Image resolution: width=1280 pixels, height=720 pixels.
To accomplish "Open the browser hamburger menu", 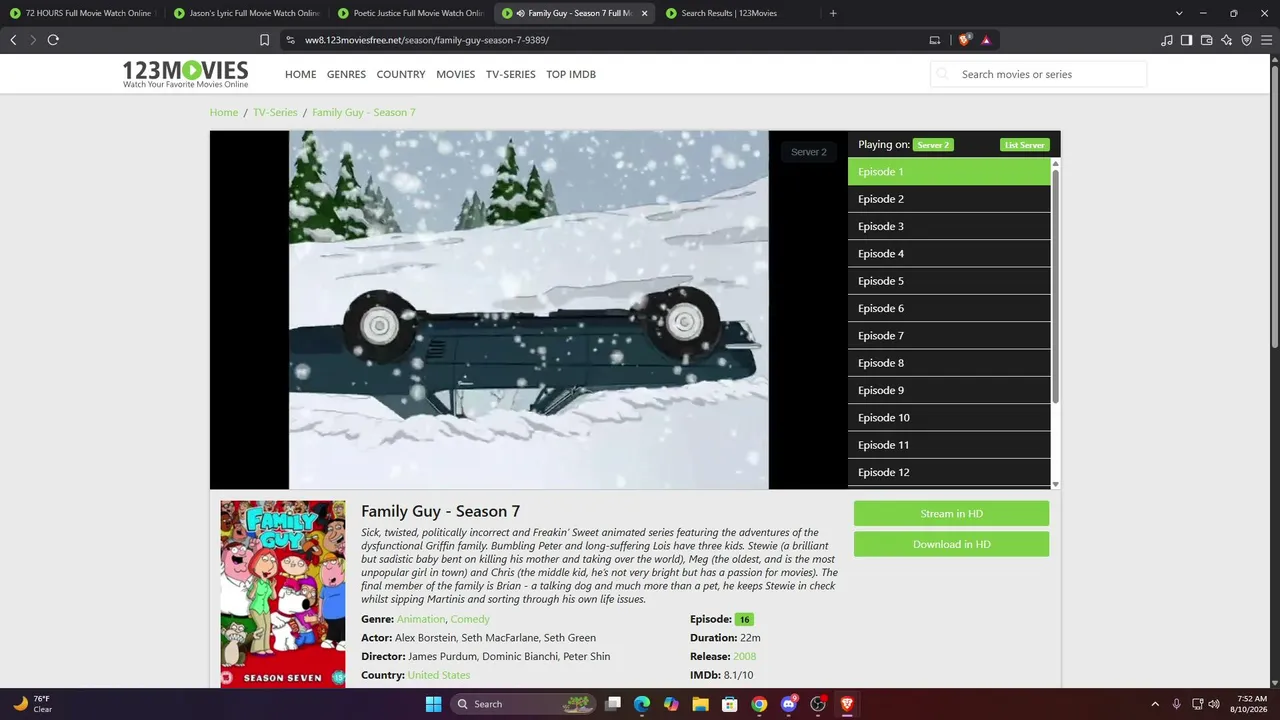I will 1266,40.
